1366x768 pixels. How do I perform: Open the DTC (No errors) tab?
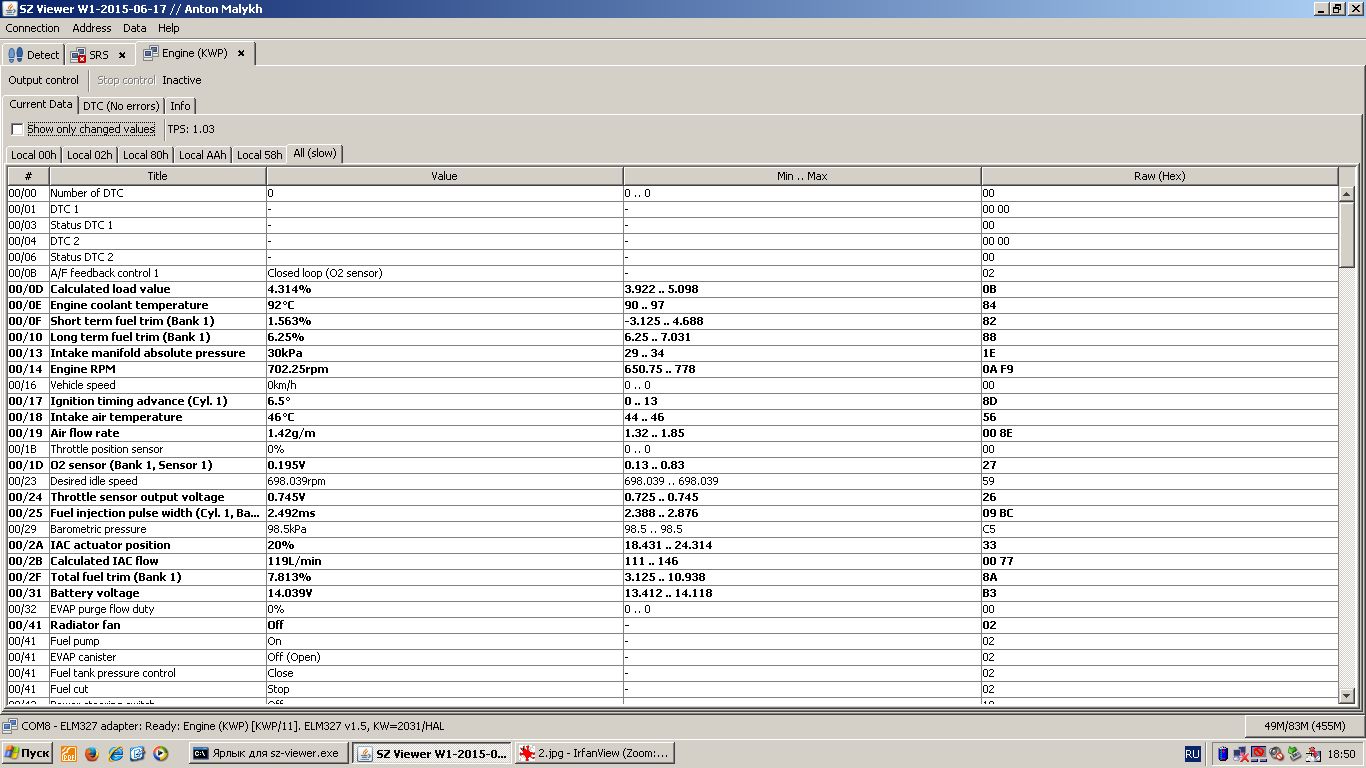121,106
